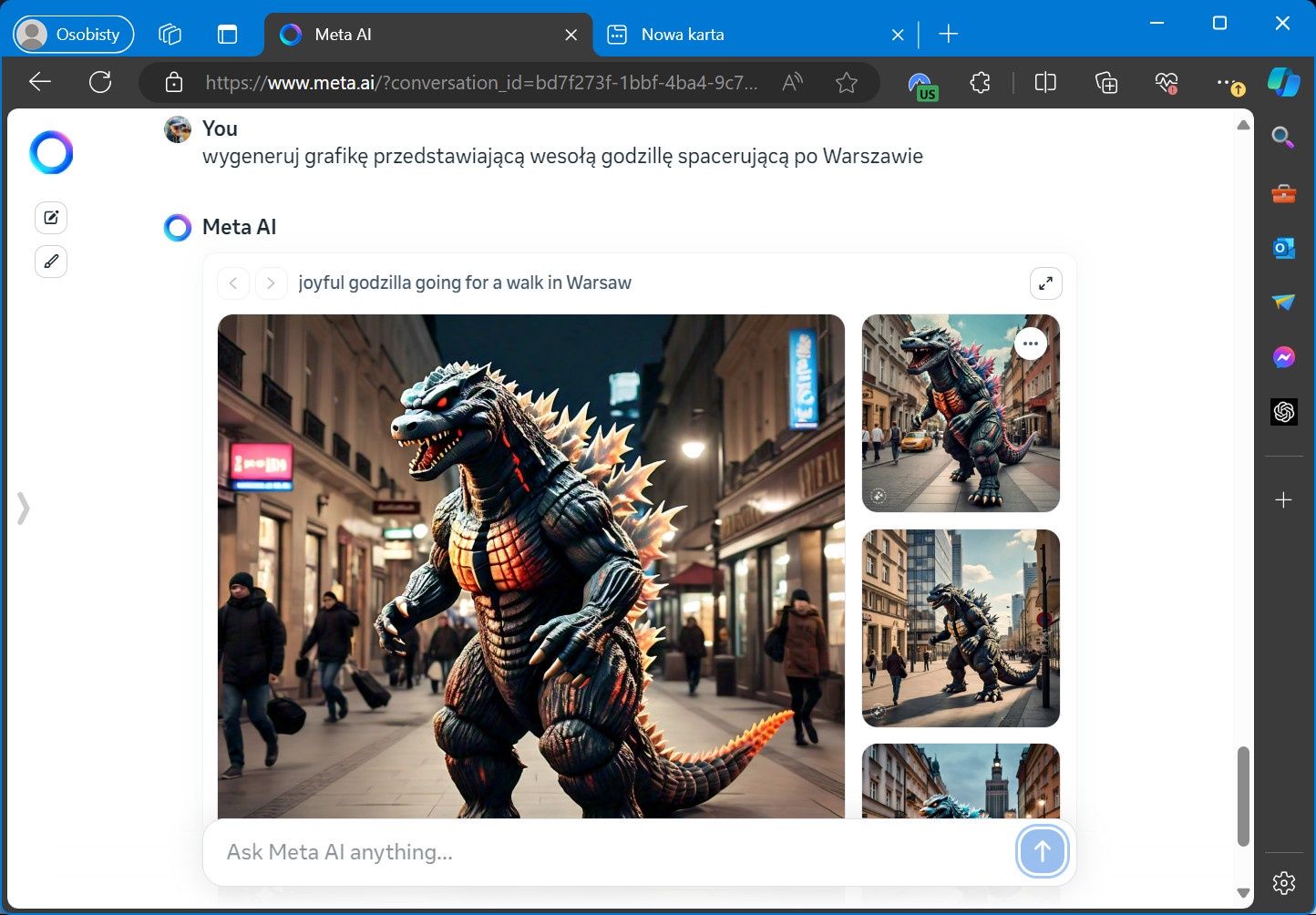Go back to the previous page
Image resolution: width=1316 pixels, height=915 pixels.
point(40,82)
